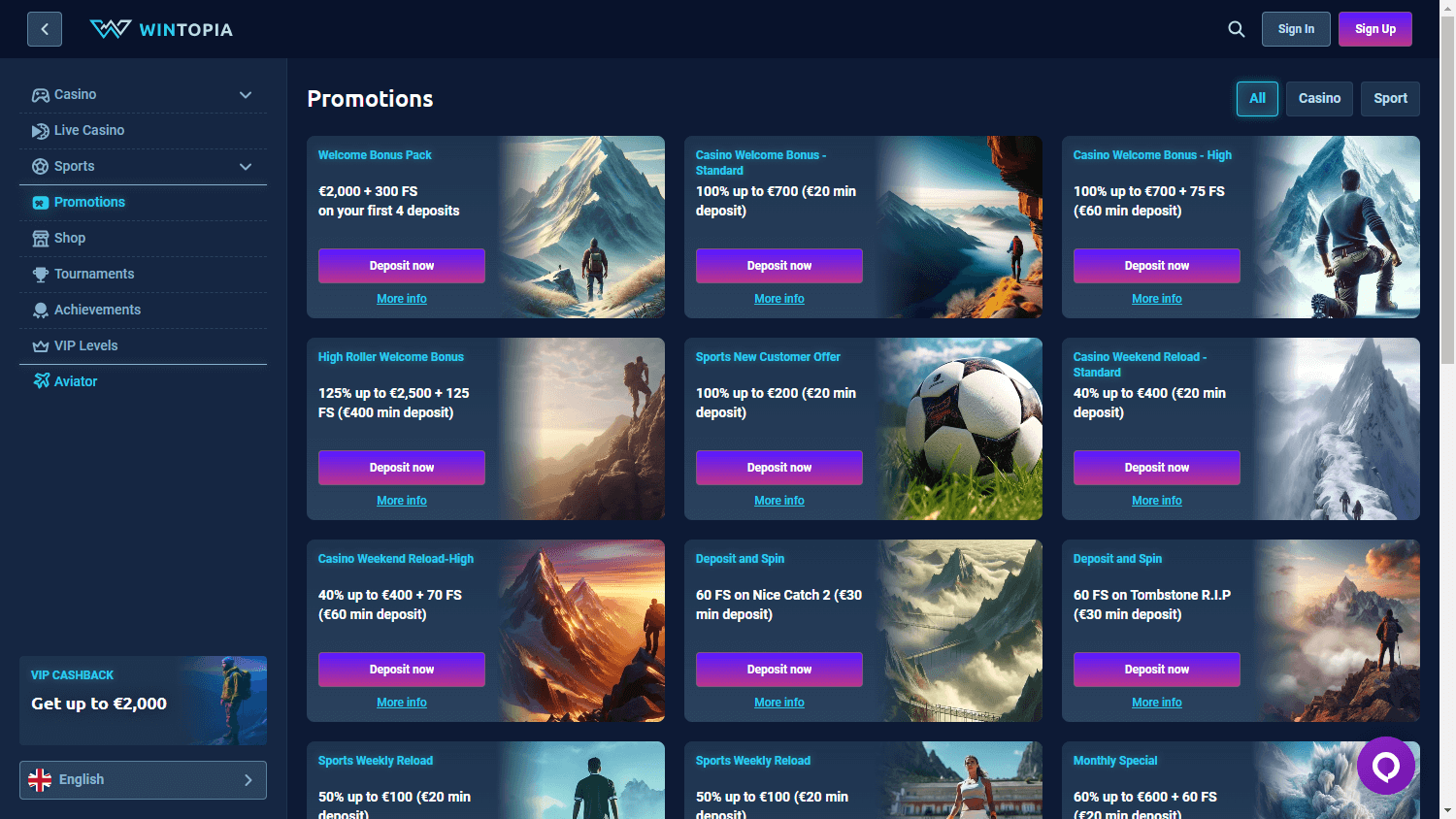
Task: Click the Aviator plane icon
Action: point(40,381)
